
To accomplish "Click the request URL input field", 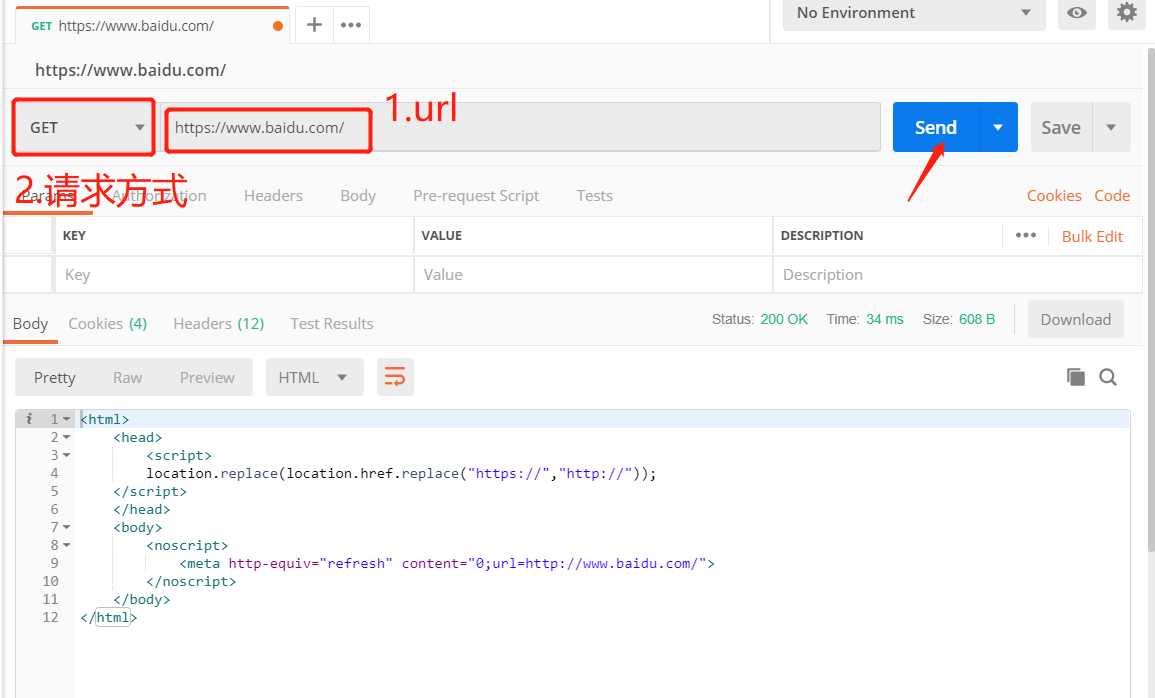I will [520, 127].
